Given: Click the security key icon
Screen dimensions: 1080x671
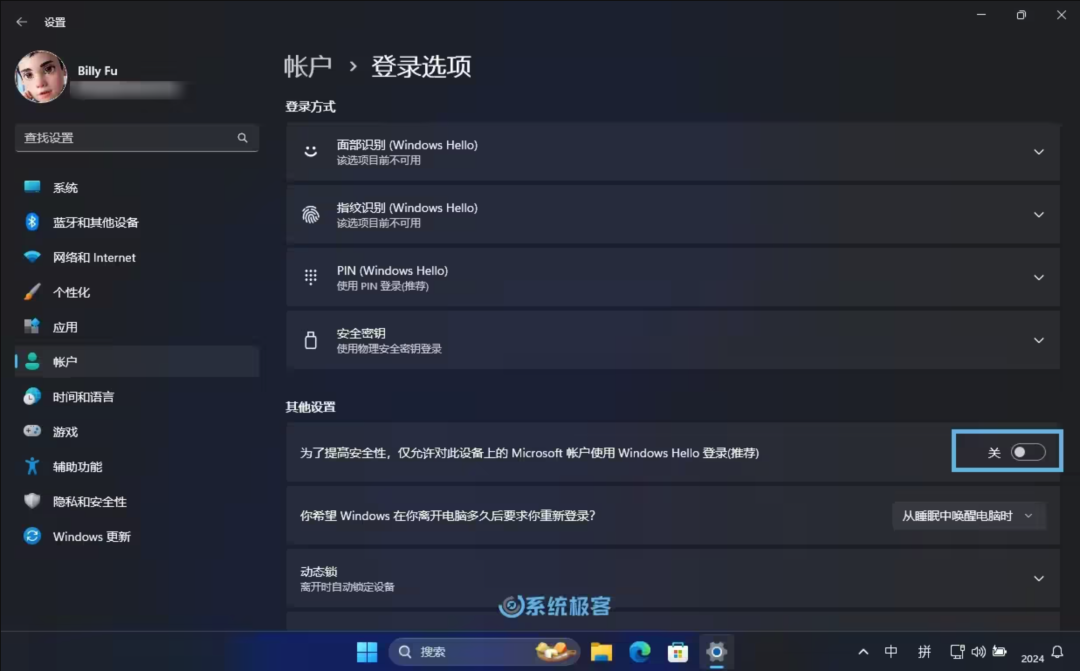Looking at the screenshot, I should (311, 340).
